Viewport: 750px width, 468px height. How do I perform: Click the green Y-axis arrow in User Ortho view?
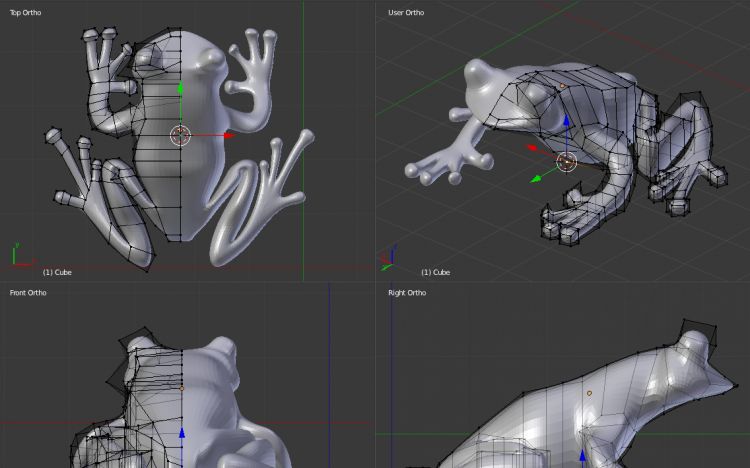(x=536, y=179)
